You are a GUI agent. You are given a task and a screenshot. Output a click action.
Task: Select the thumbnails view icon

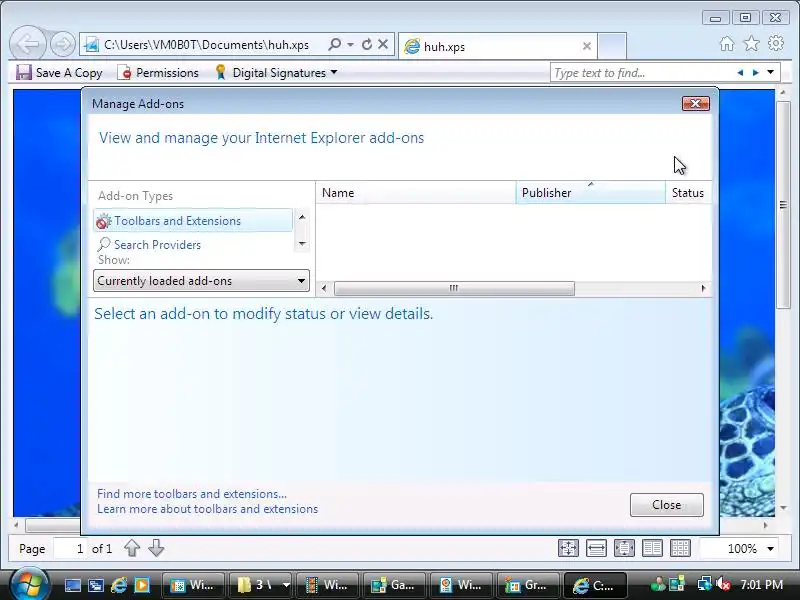point(680,548)
